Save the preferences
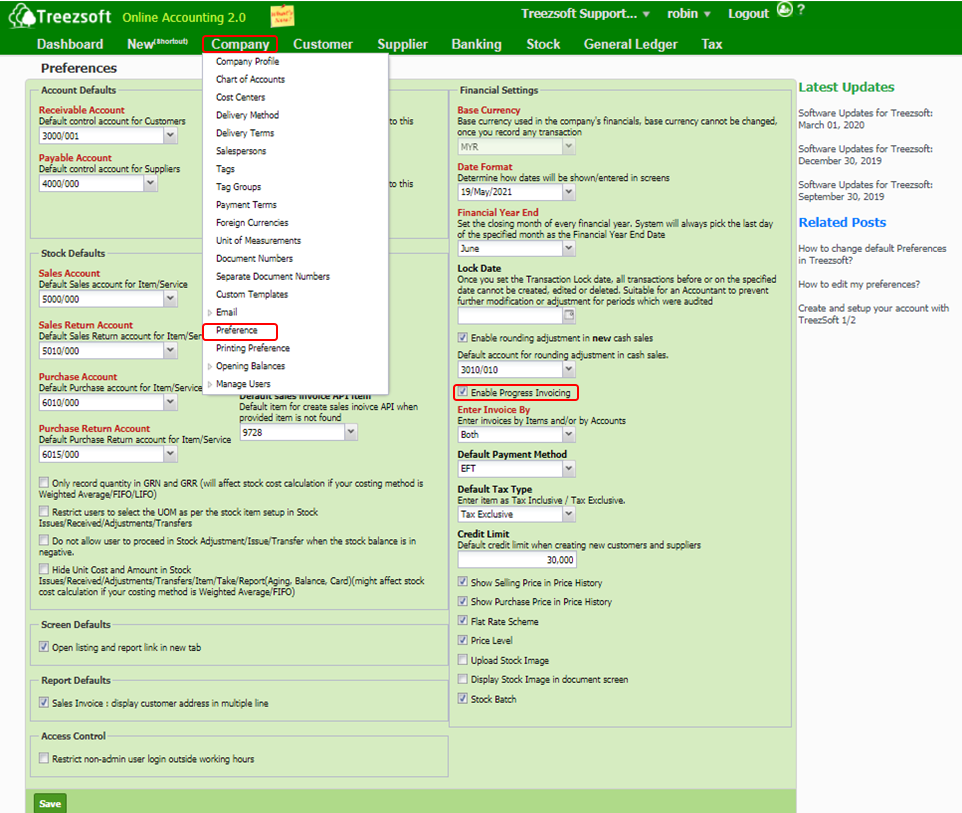The width and height of the screenshot is (962, 813). (x=50, y=803)
